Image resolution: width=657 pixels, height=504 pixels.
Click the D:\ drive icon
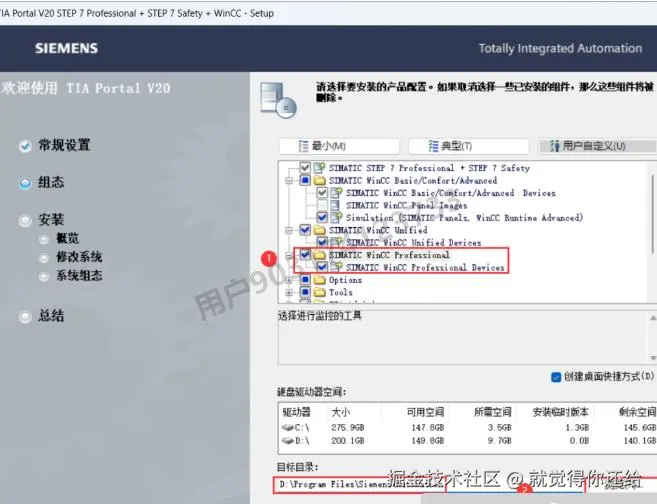[287, 440]
